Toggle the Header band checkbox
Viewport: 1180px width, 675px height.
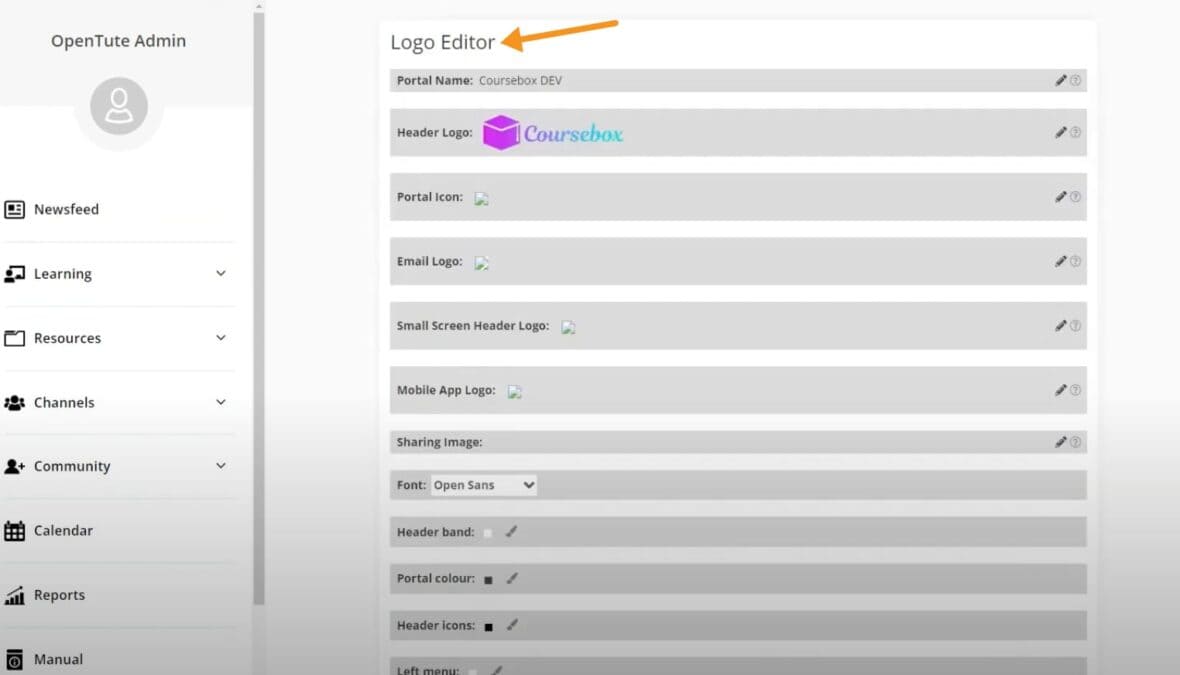coord(487,533)
